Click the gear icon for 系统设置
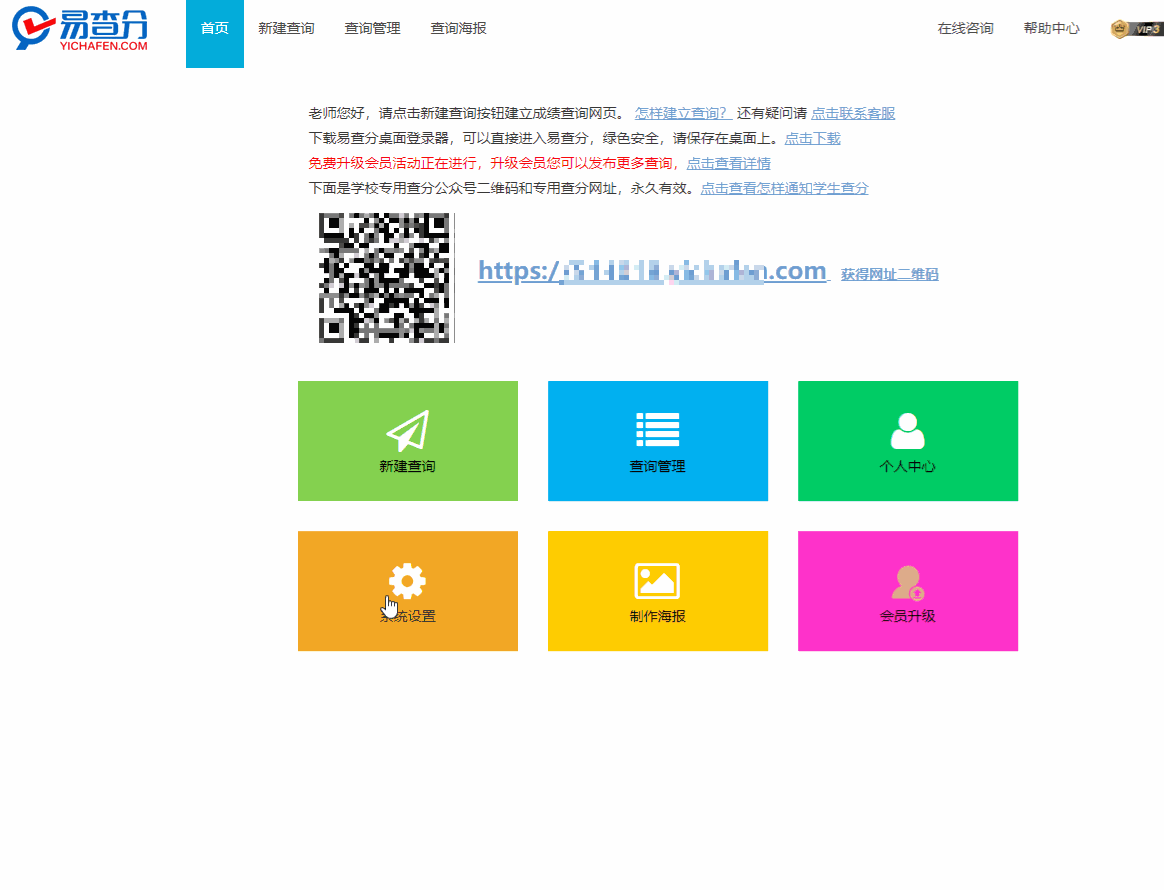This screenshot has height=890, width=1164. pyautogui.click(x=408, y=580)
